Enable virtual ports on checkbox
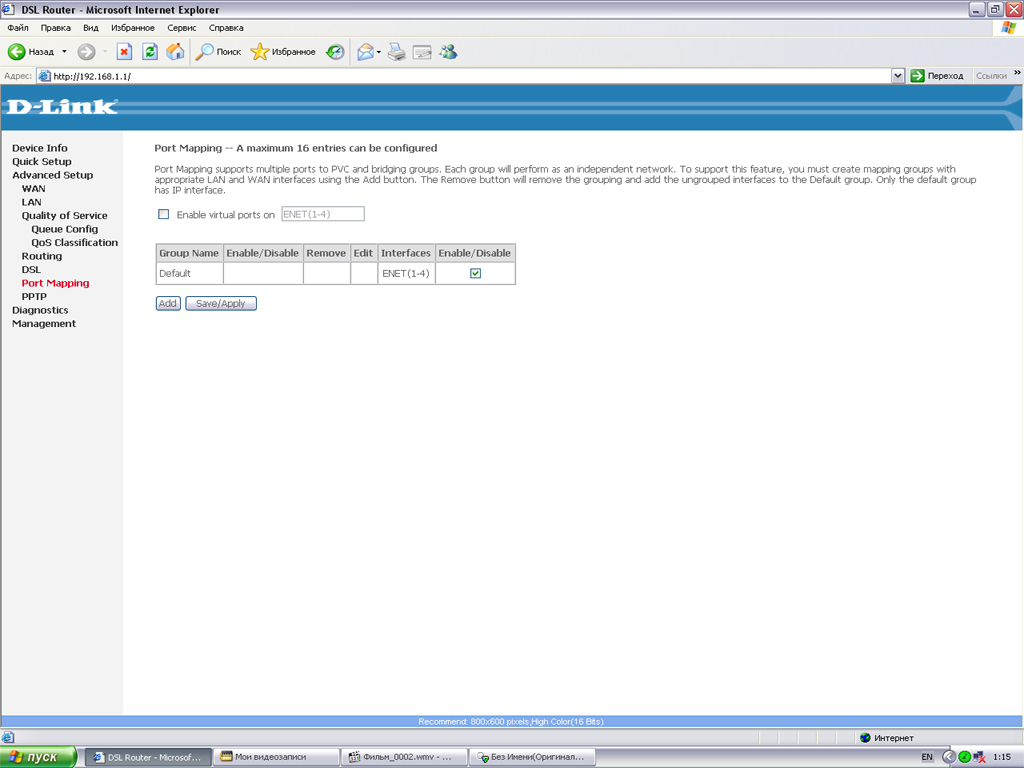1024x768 pixels. tap(164, 214)
